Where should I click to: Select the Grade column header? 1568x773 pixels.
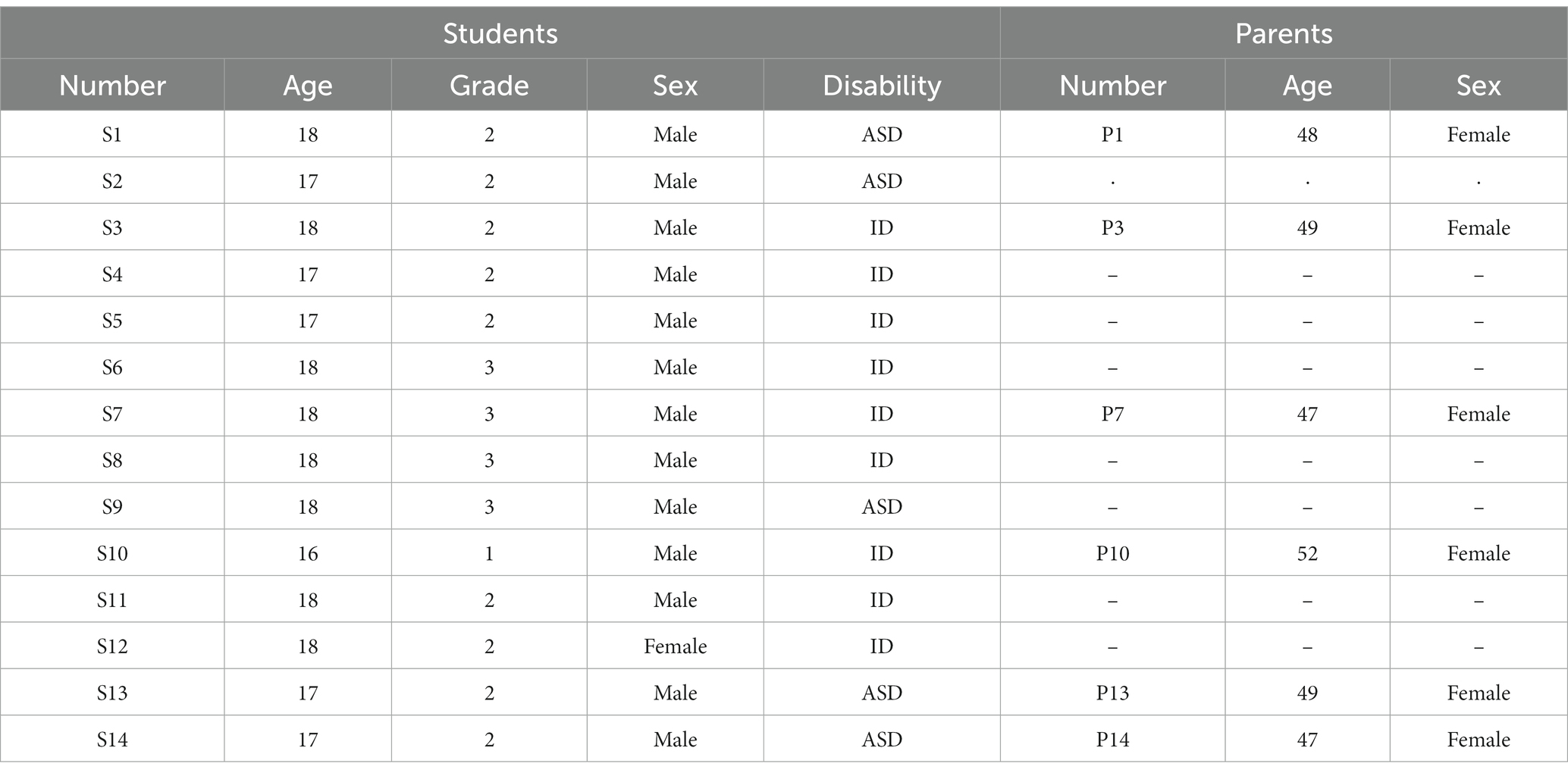[489, 85]
